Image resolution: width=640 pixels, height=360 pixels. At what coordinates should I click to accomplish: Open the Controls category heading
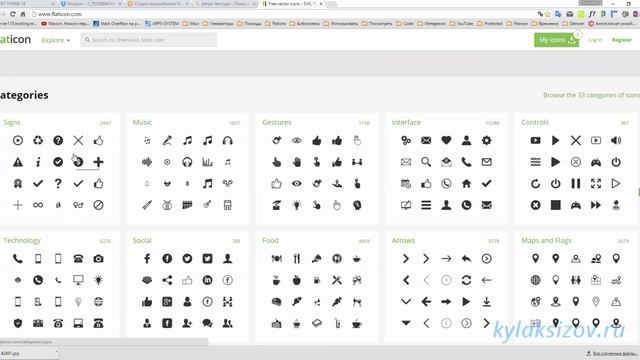(x=535, y=122)
